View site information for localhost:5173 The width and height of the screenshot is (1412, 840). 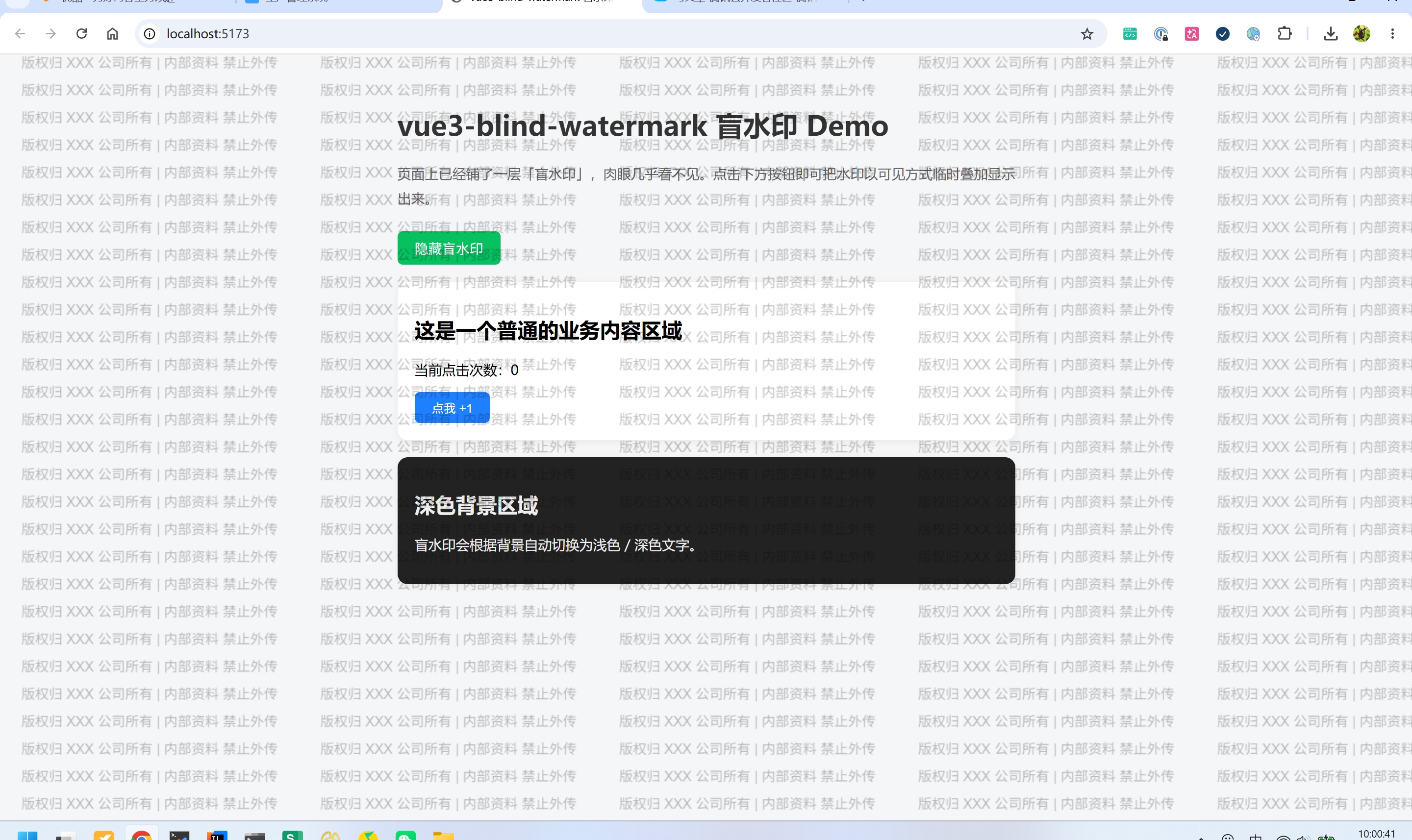[150, 34]
